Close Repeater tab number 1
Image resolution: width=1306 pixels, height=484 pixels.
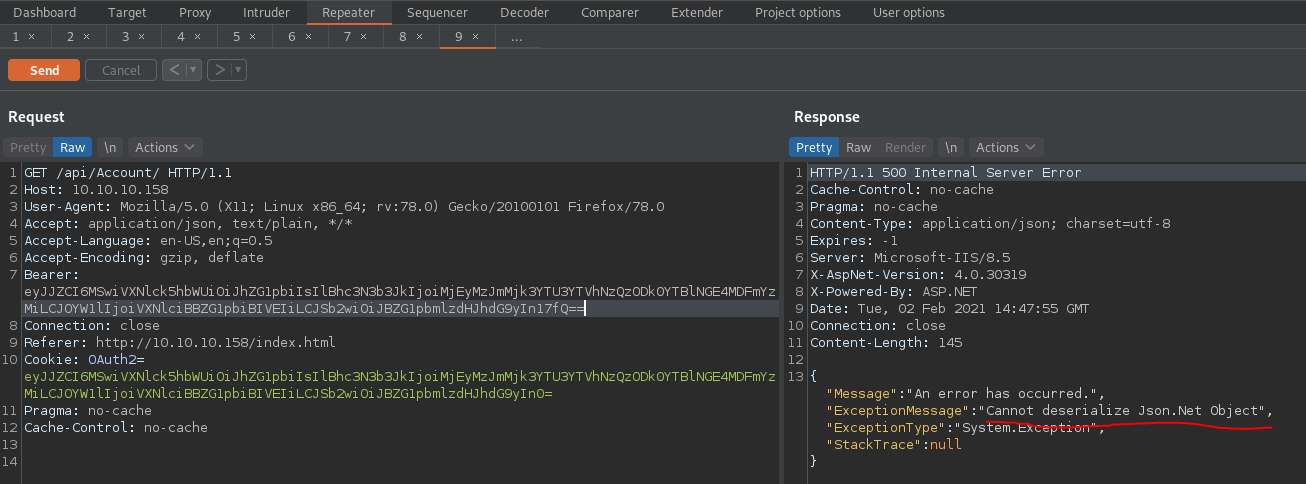point(31,36)
